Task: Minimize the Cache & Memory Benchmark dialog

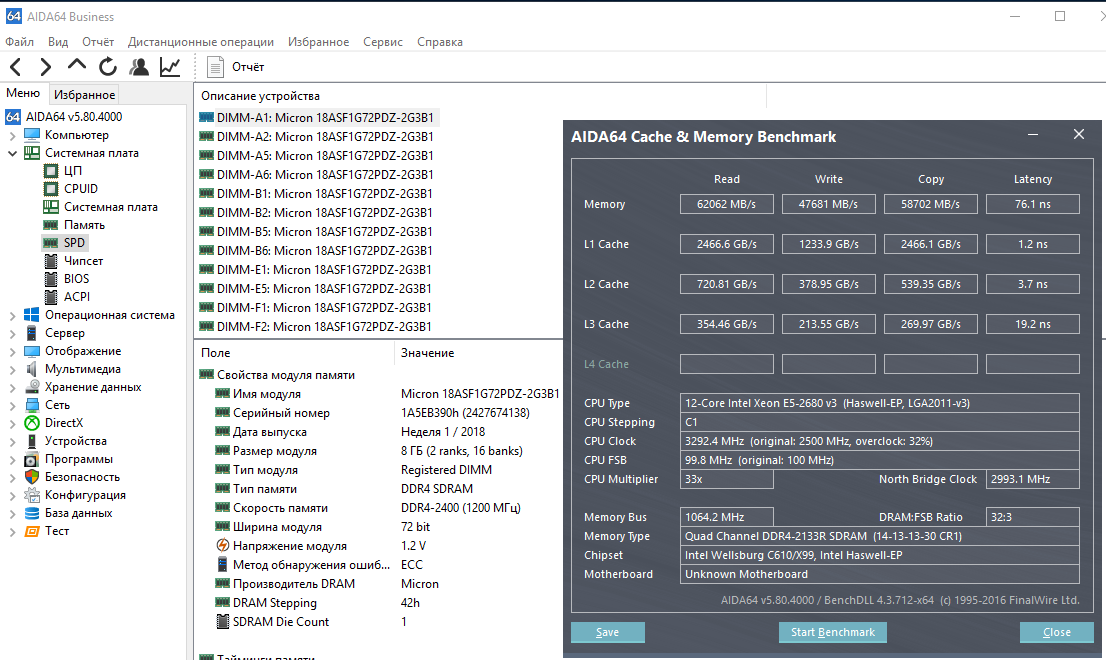Action: point(1033,134)
